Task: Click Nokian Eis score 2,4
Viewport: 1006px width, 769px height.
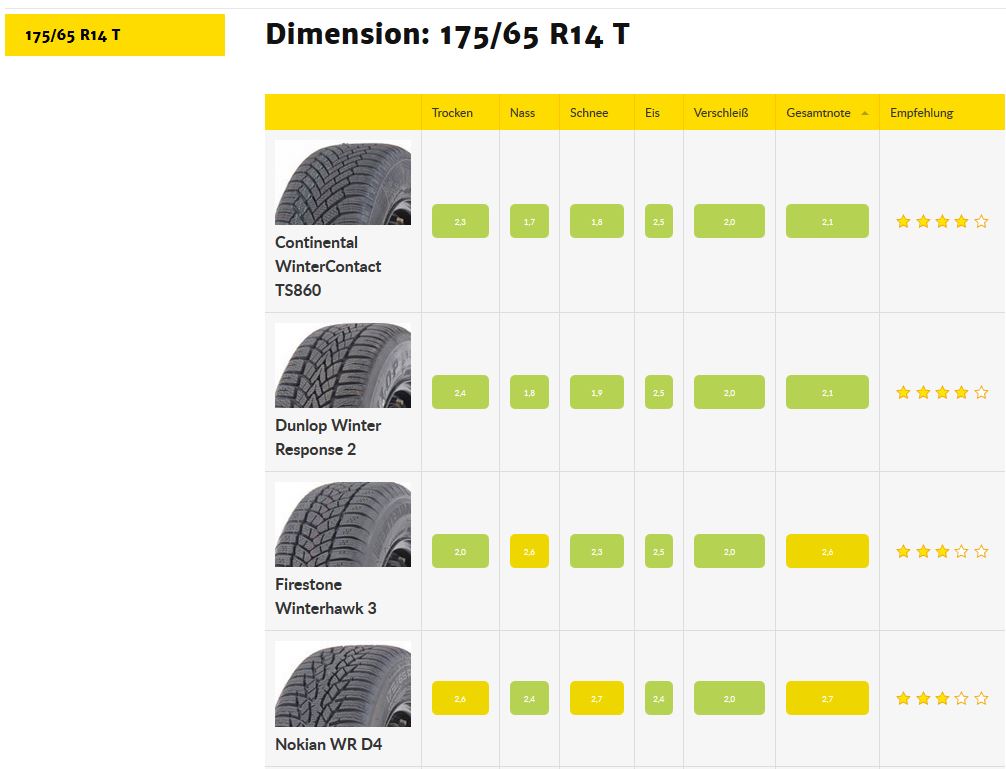Action: tap(659, 698)
